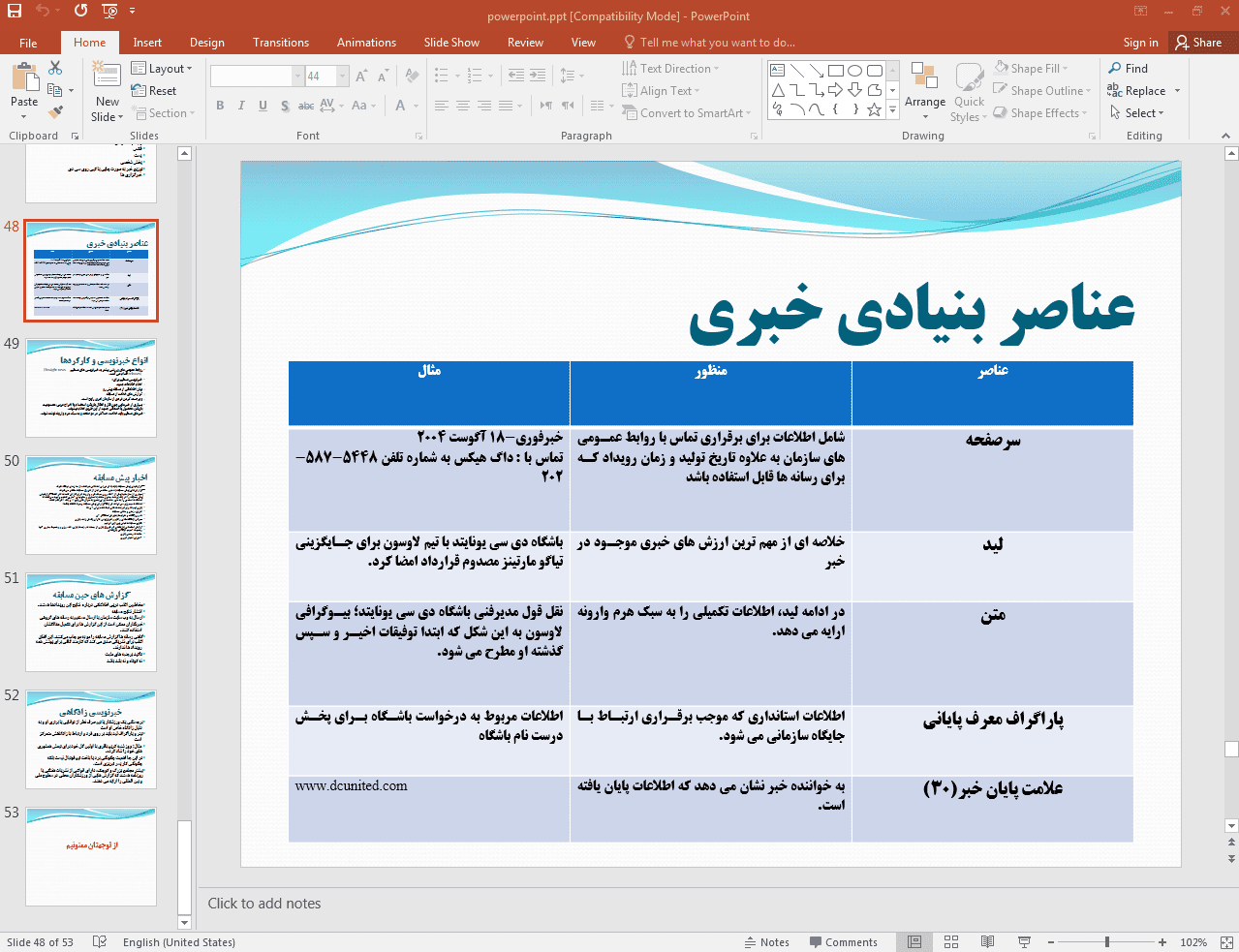The height and width of the screenshot is (952, 1239).
Task: Click Arrange button
Action: click(925, 91)
